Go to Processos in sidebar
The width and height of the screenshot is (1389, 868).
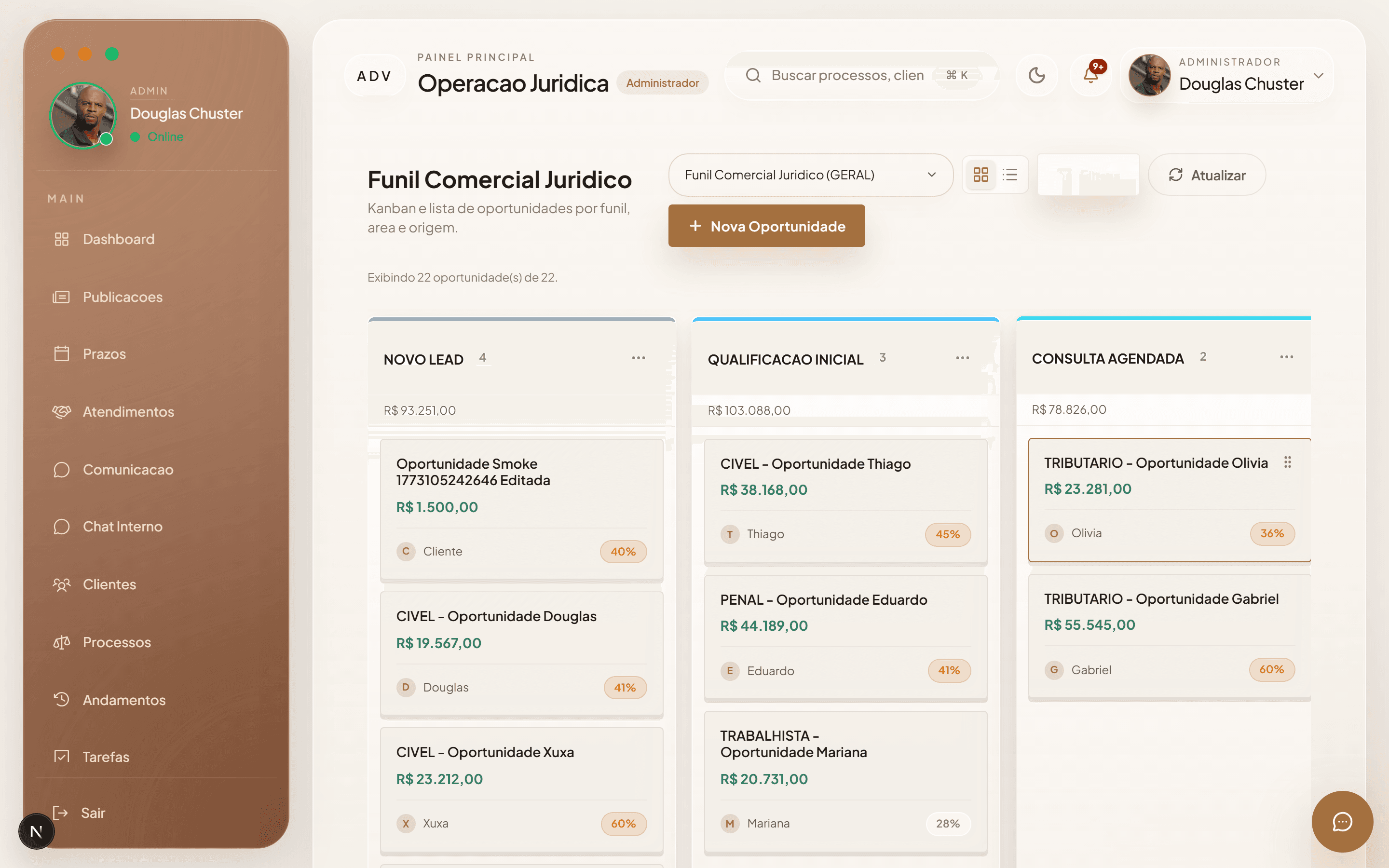point(117,642)
